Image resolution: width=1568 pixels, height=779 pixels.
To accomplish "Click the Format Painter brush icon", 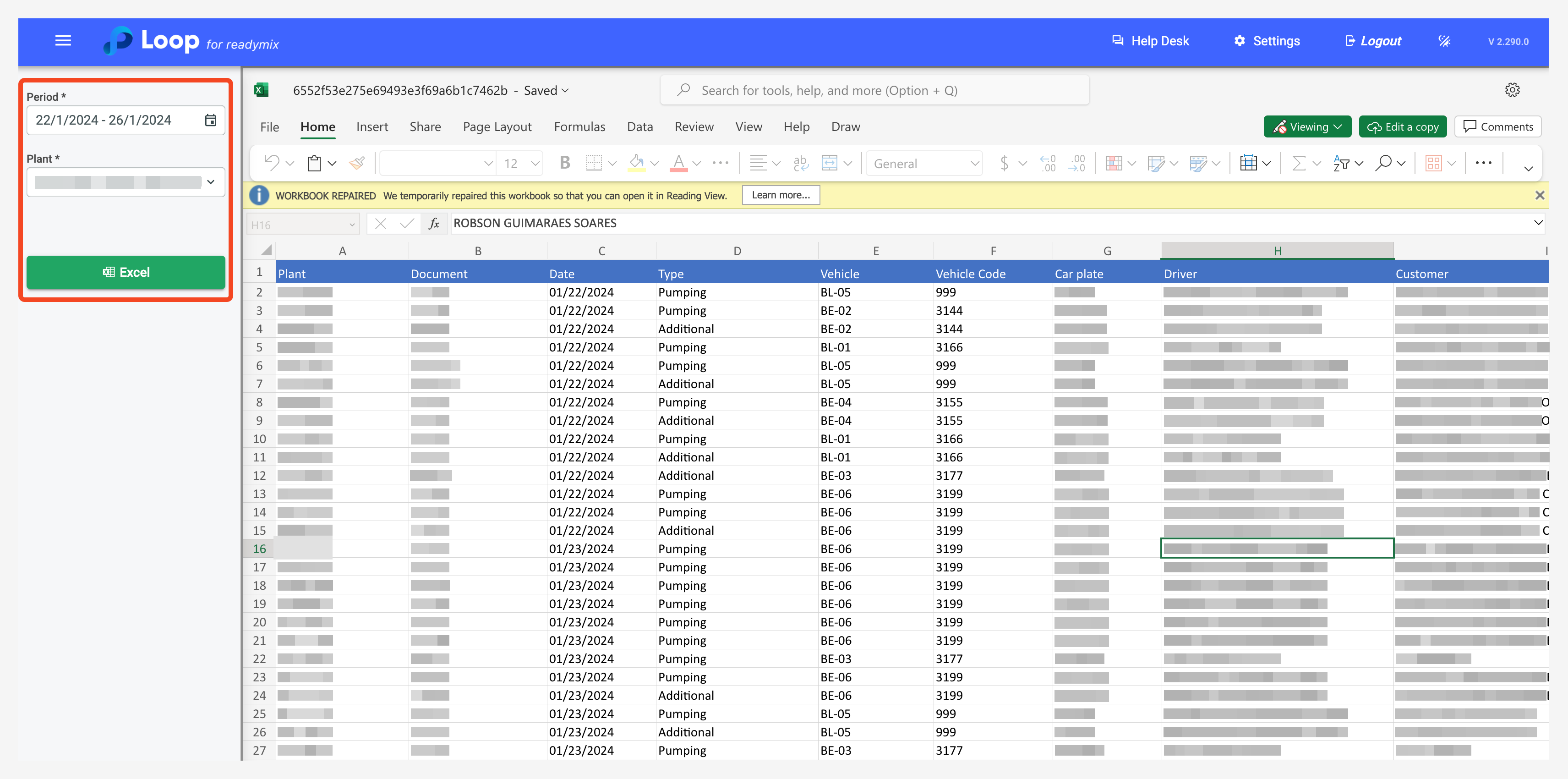I will coord(357,163).
